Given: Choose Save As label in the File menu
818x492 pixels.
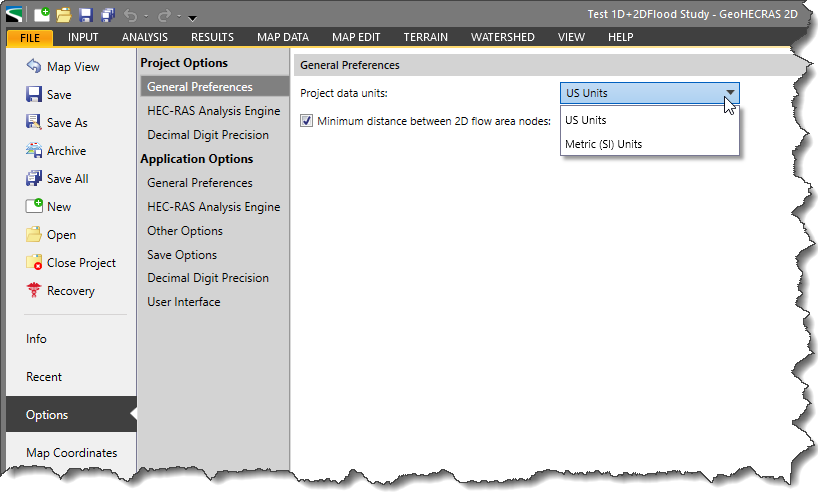Looking at the screenshot, I should [67, 123].
